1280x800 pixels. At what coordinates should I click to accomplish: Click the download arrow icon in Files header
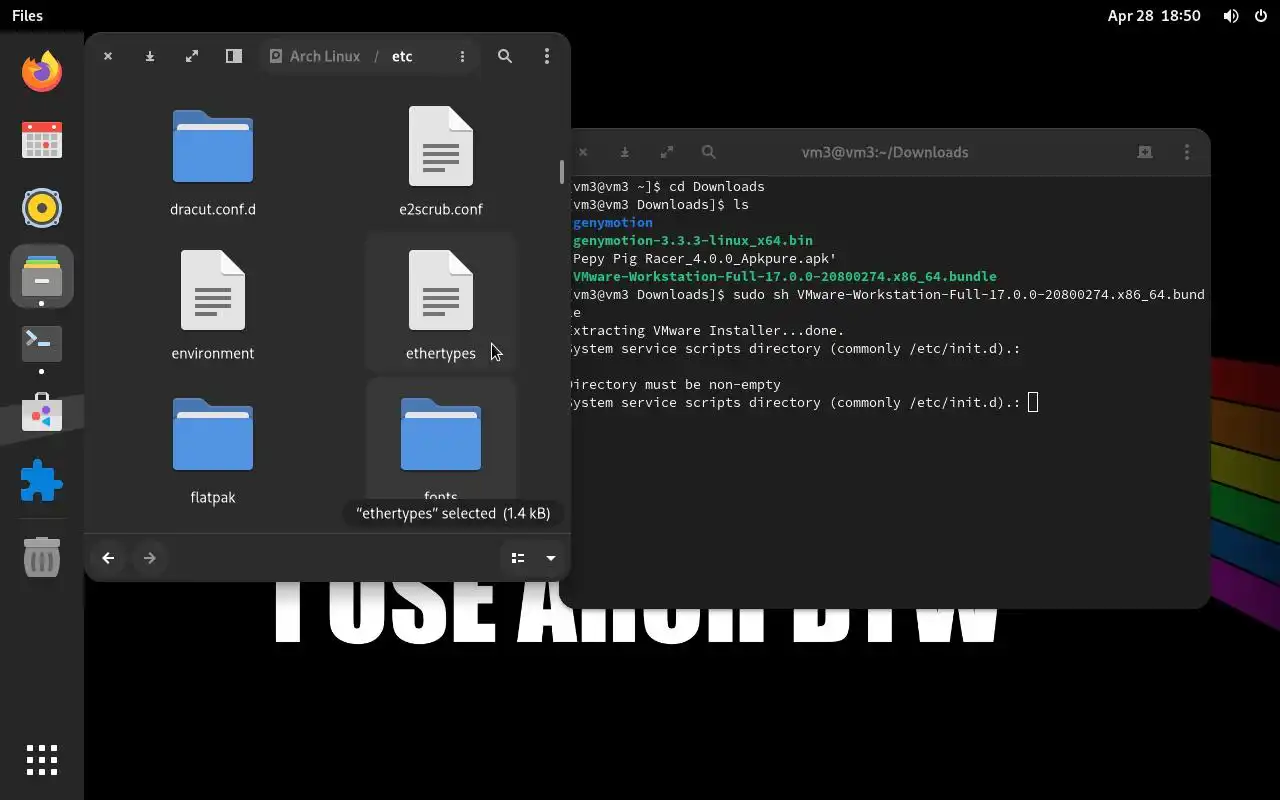(150, 56)
